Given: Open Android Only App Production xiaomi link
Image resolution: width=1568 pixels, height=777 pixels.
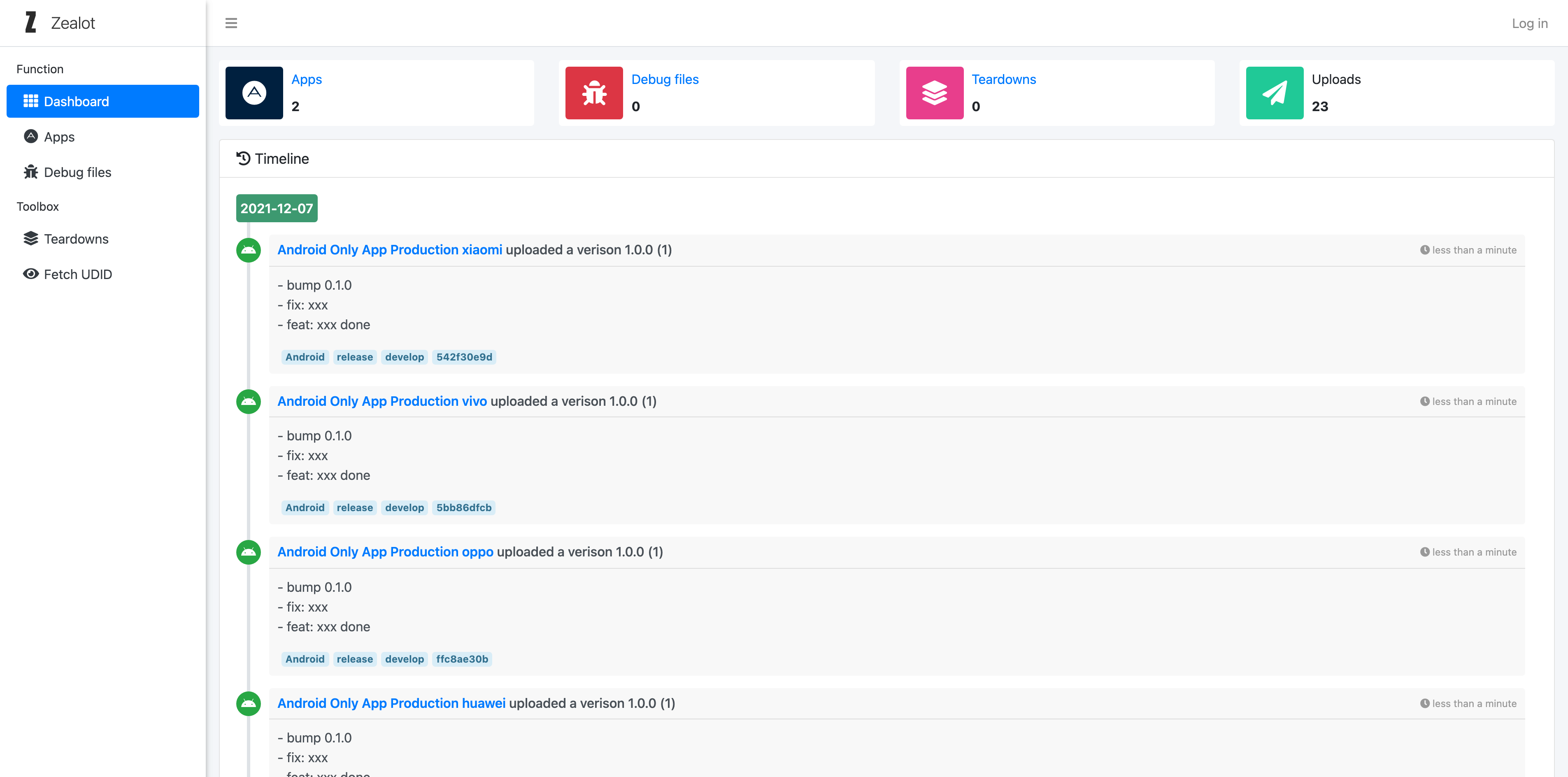Looking at the screenshot, I should [x=390, y=250].
